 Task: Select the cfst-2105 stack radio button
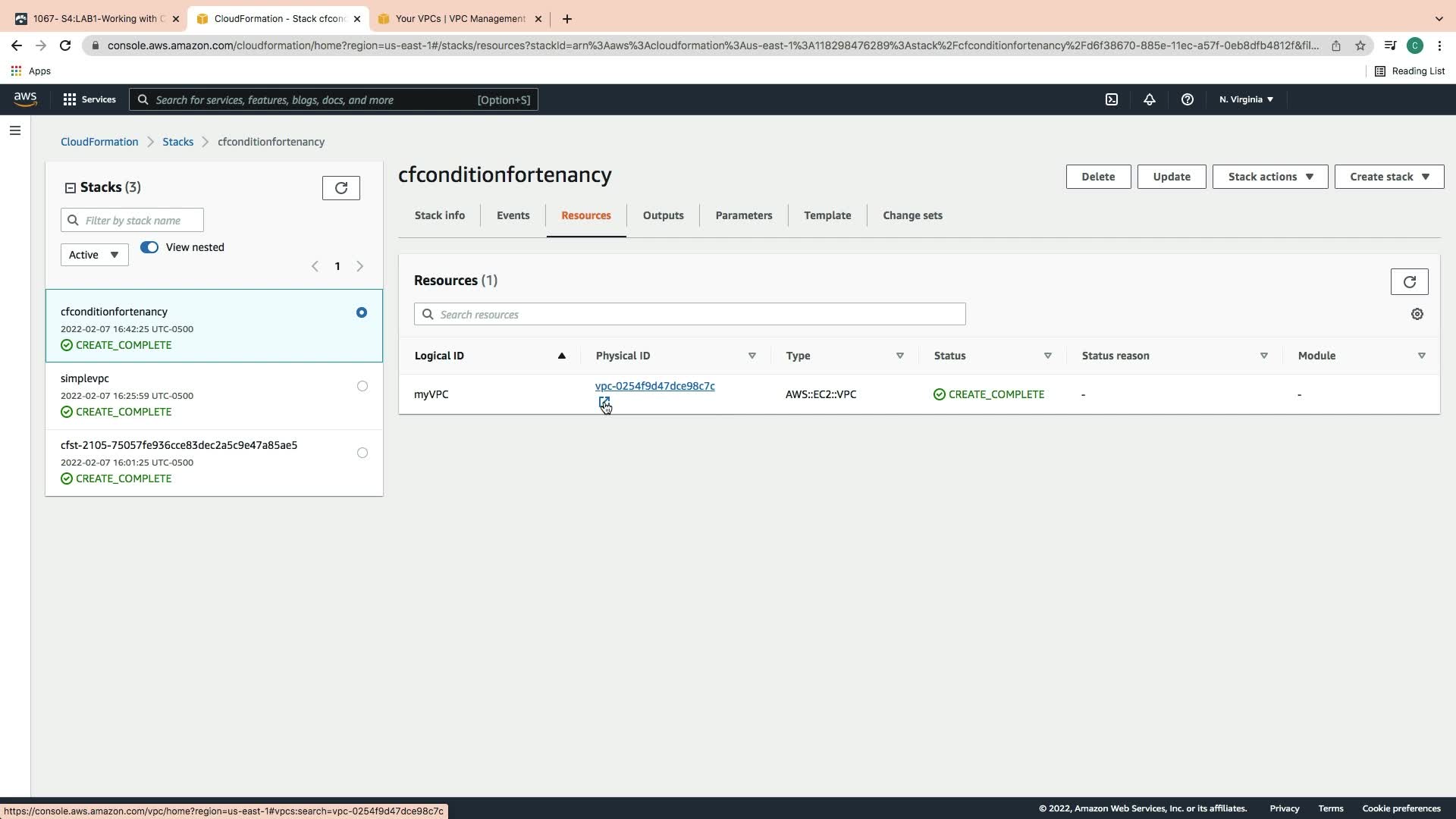click(362, 453)
